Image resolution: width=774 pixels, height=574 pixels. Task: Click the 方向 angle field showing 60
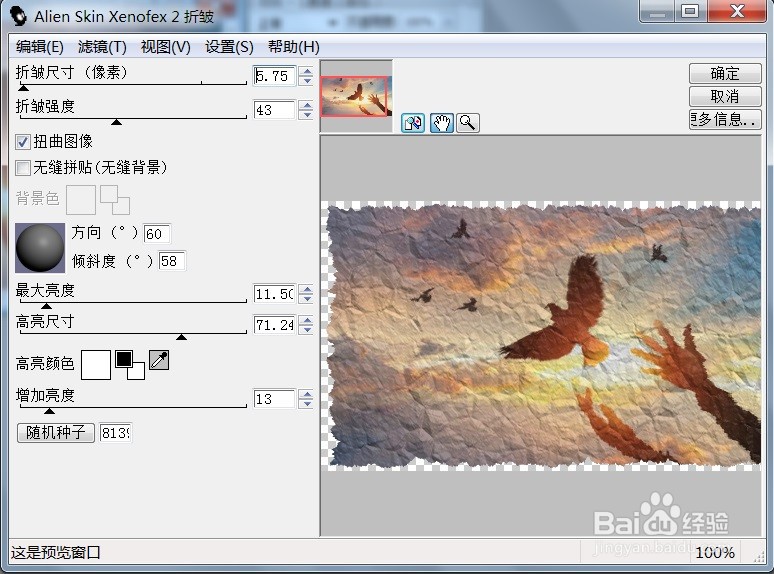pyautogui.click(x=157, y=234)
